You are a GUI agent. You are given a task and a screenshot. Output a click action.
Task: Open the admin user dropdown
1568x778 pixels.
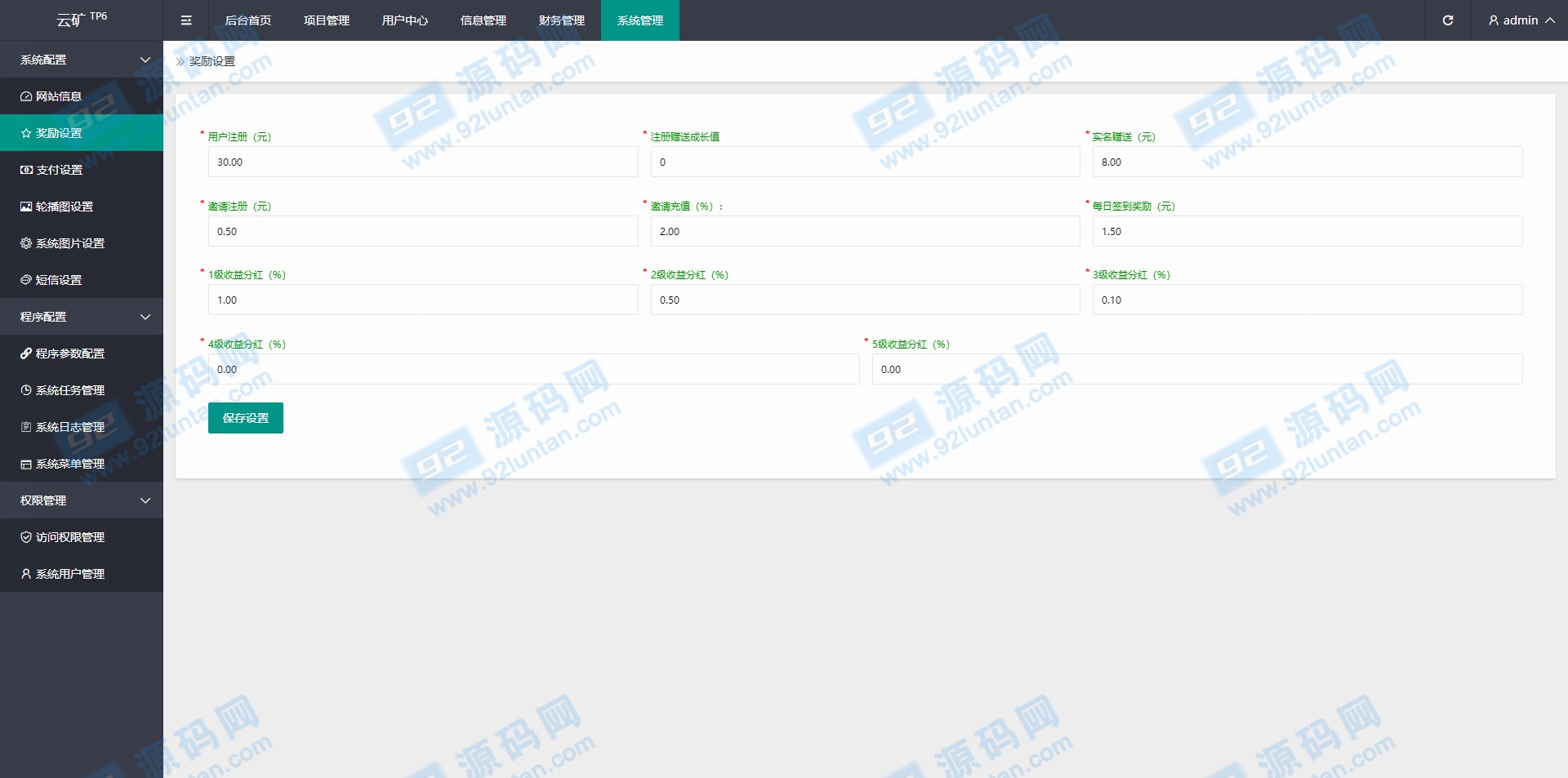(x=1521, y=20)
